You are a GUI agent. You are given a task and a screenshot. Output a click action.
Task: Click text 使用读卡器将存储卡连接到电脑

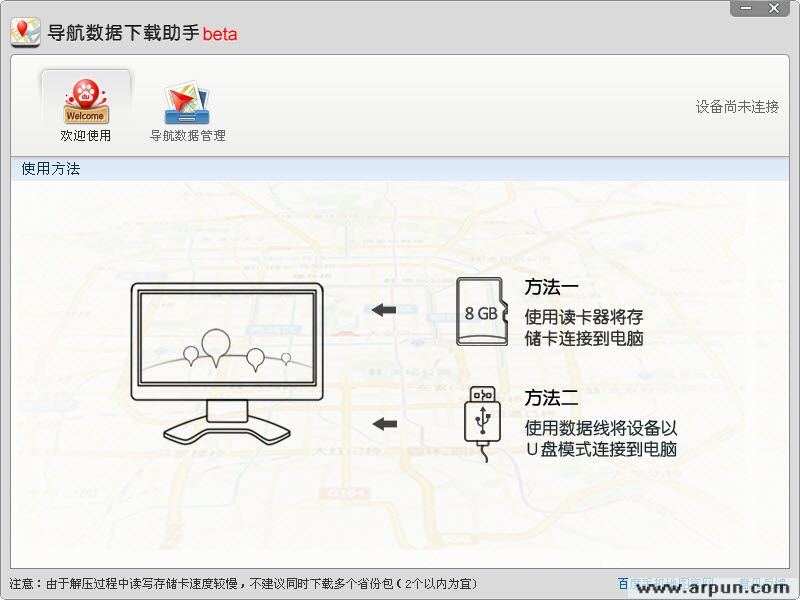[584, 328]
